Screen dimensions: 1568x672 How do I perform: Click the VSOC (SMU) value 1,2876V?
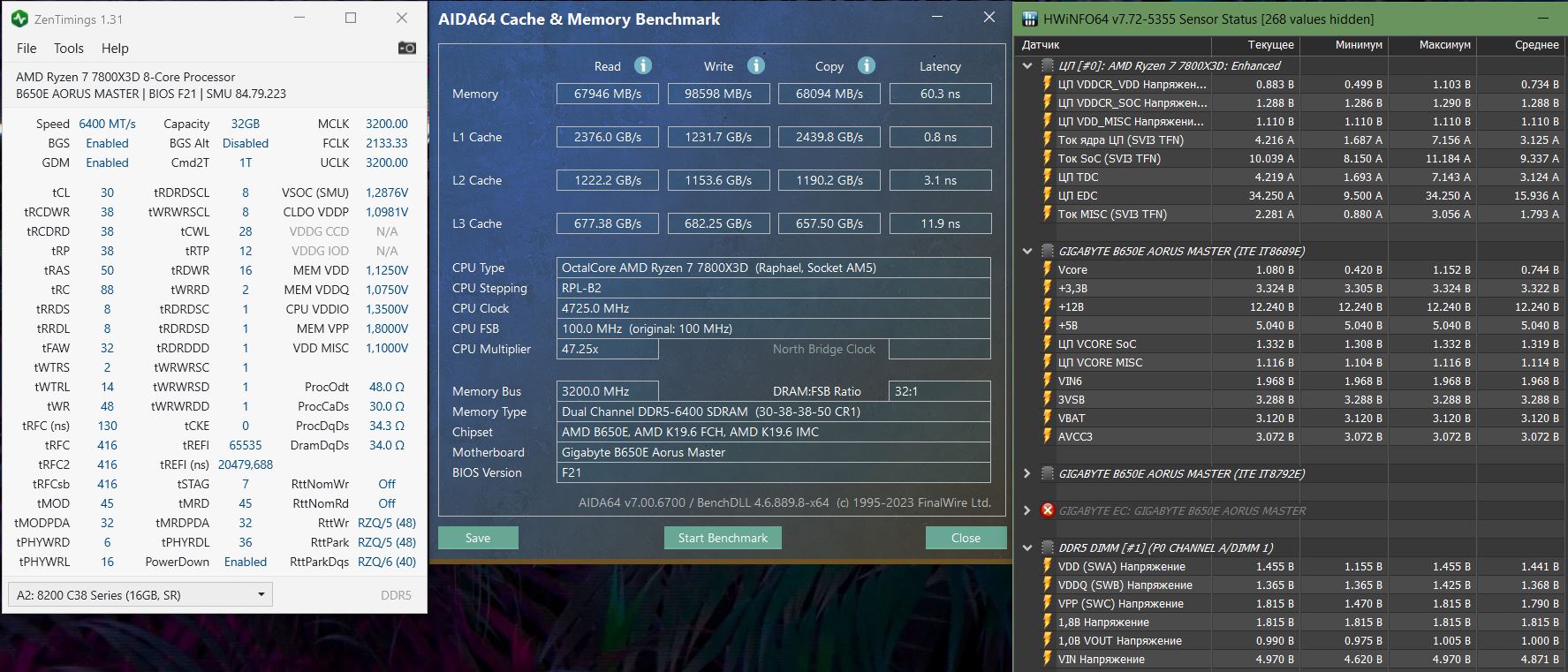387,193
